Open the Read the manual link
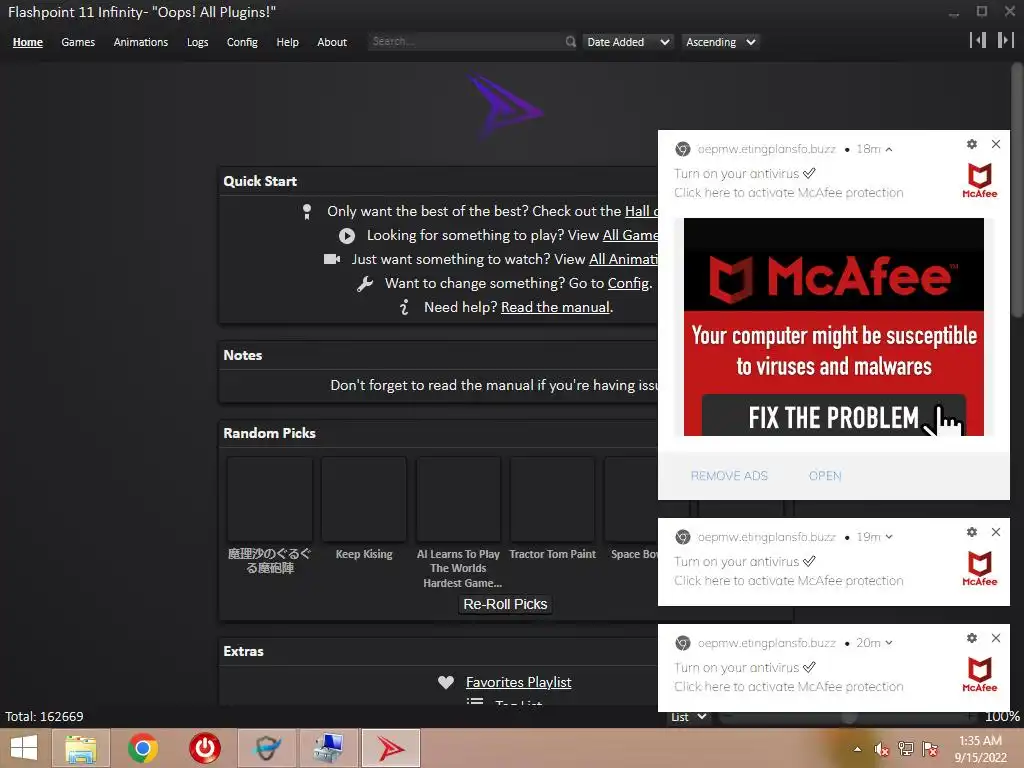The image size is (1024, 768). (x=555, y=307)
